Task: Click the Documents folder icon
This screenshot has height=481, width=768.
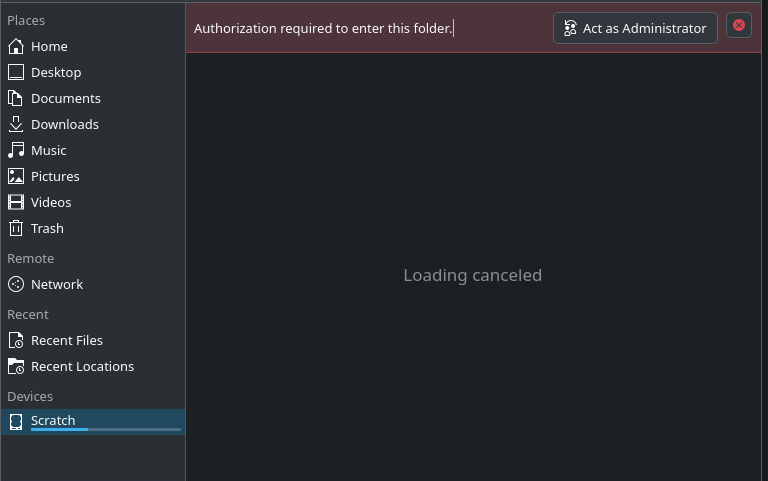Action: (16, 98)
